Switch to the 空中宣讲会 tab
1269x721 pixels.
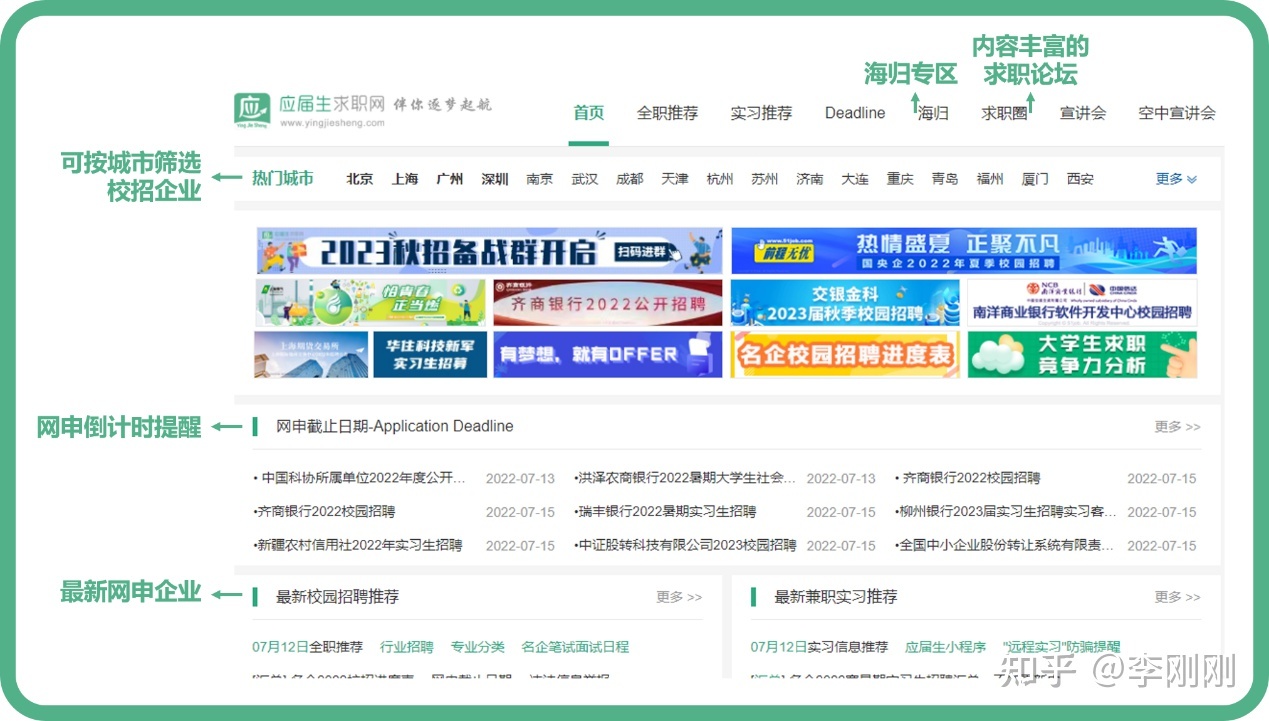coord(1177,113)
